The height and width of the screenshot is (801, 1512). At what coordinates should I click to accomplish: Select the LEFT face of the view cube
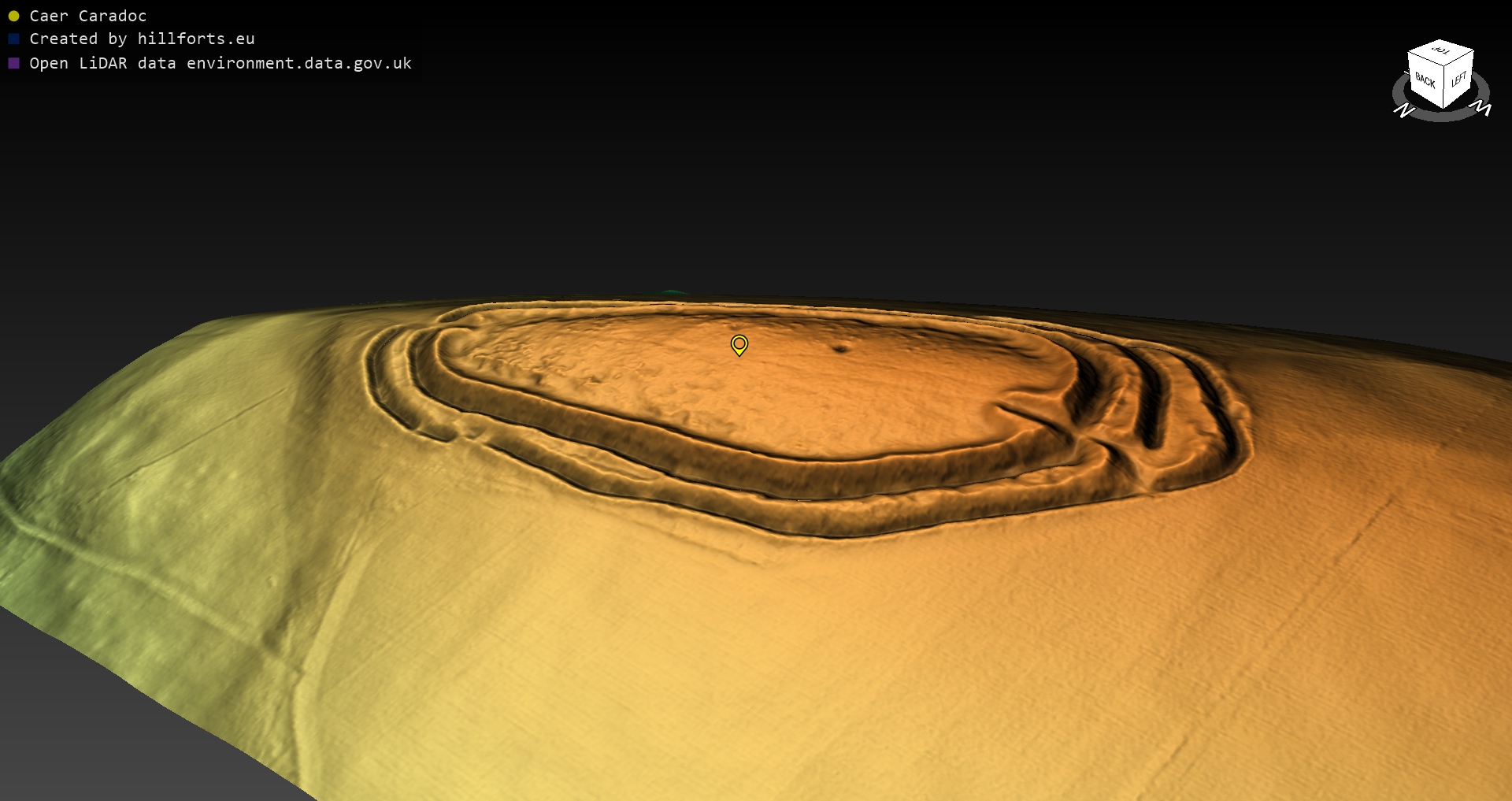coord(1458,80)
